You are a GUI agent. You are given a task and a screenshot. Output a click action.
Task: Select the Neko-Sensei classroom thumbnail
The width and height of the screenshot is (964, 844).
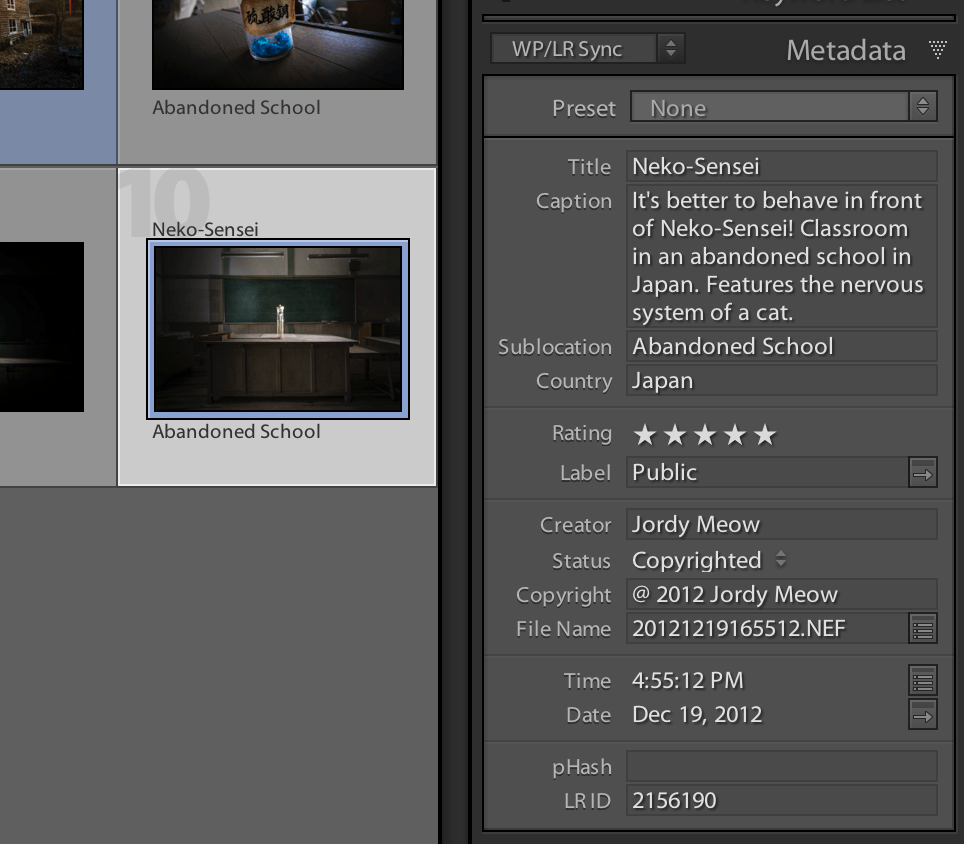pos(278,329)
